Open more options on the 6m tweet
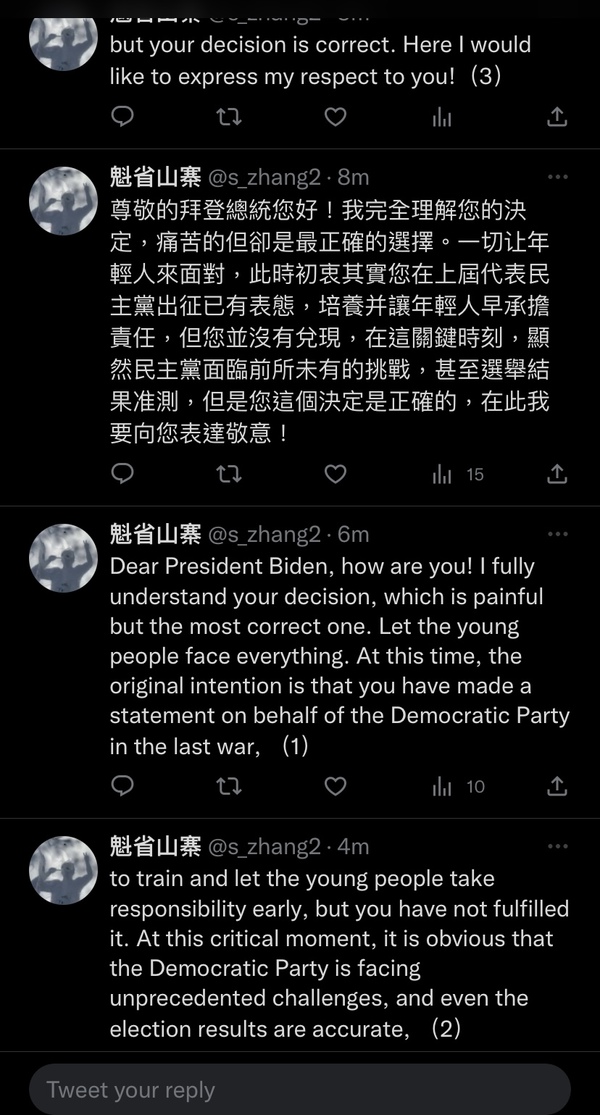The width and height of the screenshot is (600, 1115). pos(558,535)
